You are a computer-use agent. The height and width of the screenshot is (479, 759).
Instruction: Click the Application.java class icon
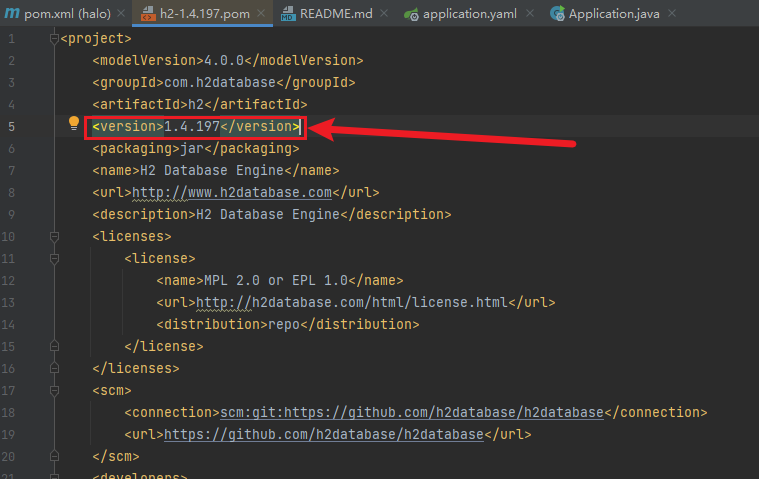[x=555, y=15]
